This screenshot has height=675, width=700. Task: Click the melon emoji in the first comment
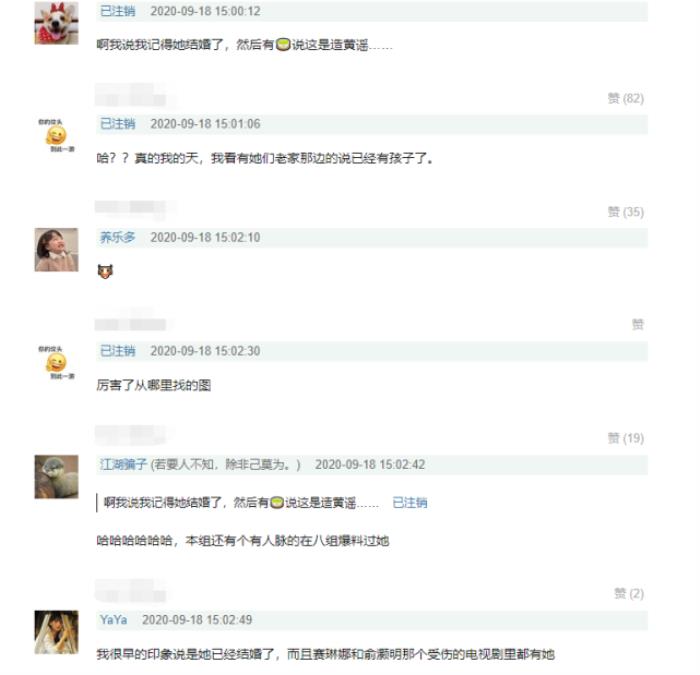tap(283, 45)
